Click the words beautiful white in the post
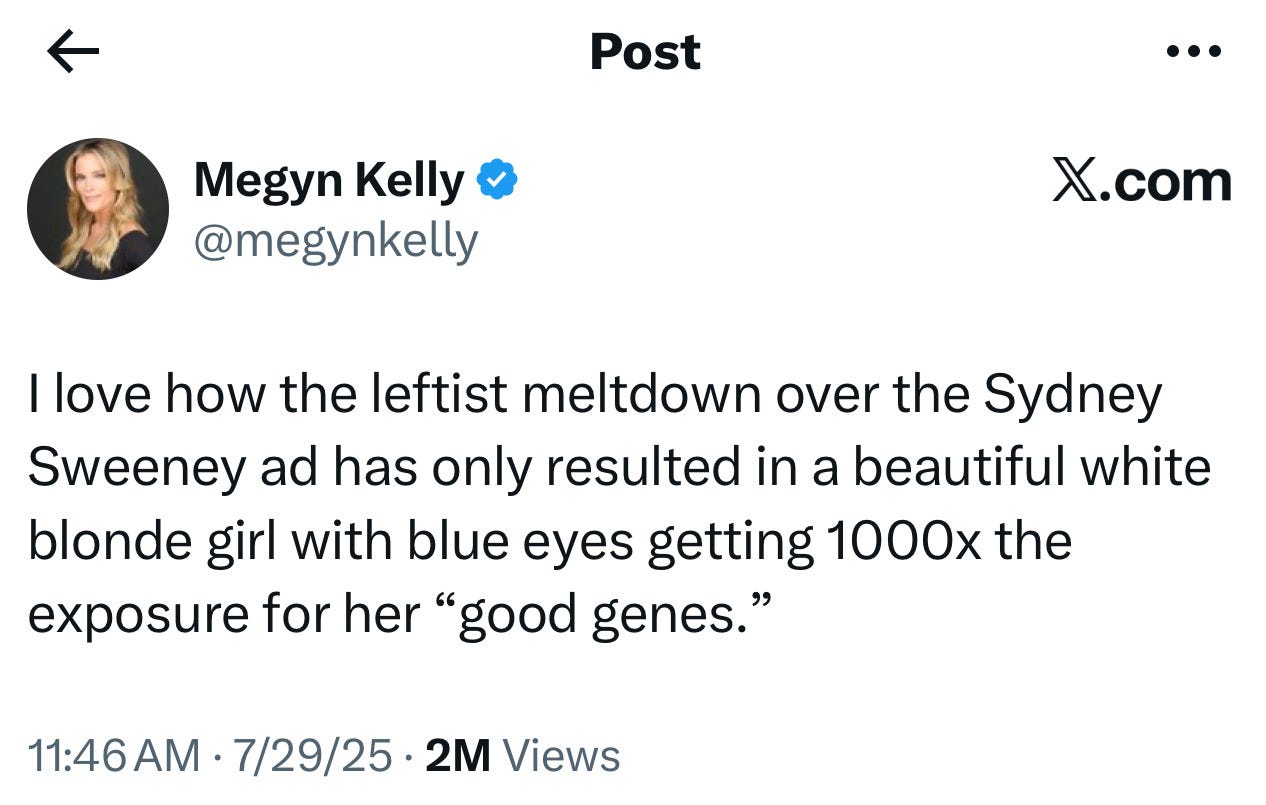 click(1031, 469)
